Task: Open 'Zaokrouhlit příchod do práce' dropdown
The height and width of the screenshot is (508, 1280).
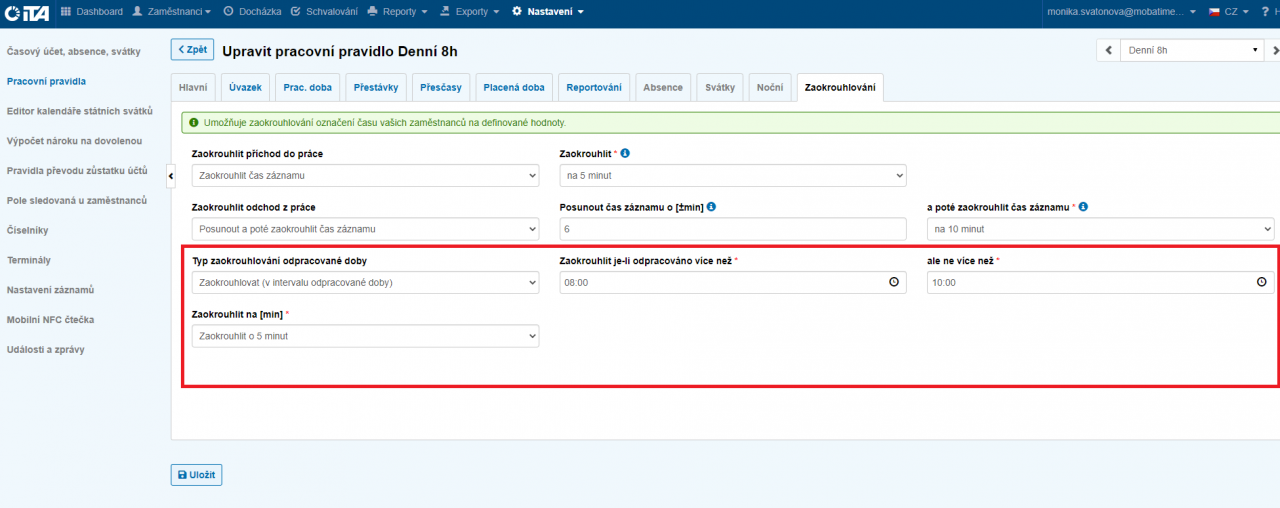Action: 365,176
